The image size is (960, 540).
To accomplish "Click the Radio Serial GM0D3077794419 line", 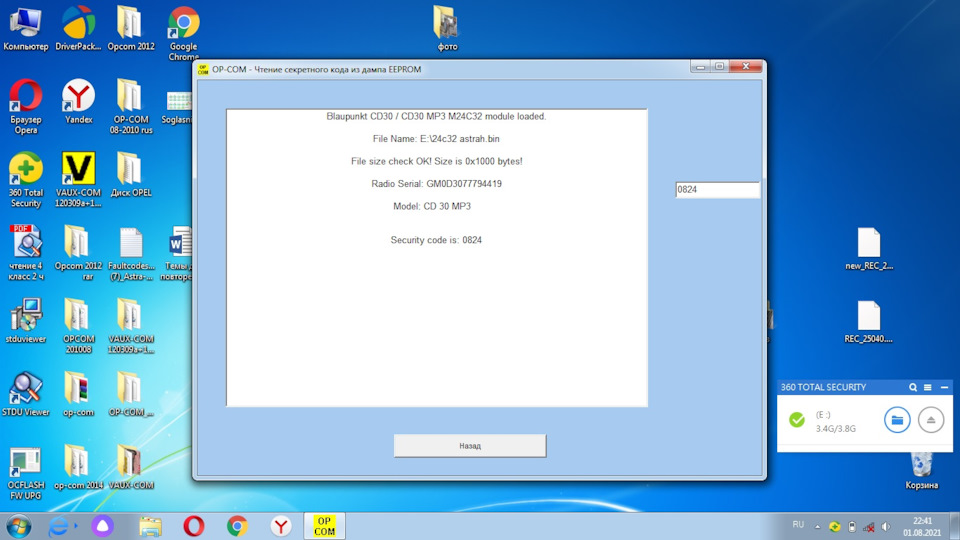I will click(x=436, y=184).
